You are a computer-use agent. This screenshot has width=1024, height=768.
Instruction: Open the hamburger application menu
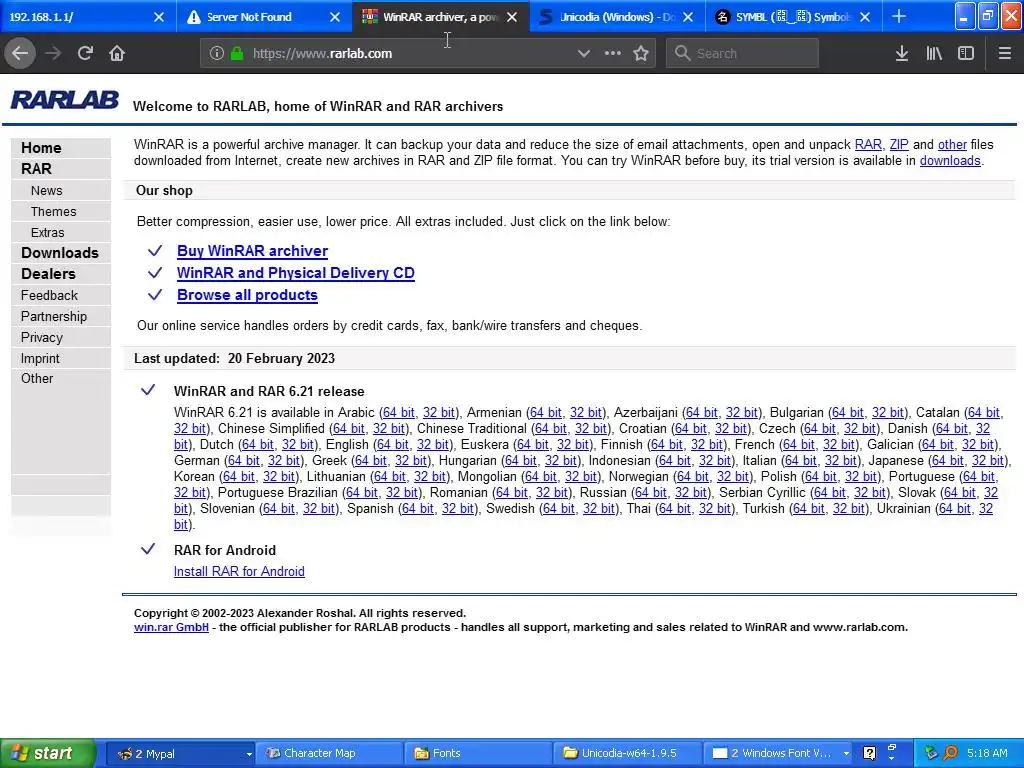[1004, 54]
